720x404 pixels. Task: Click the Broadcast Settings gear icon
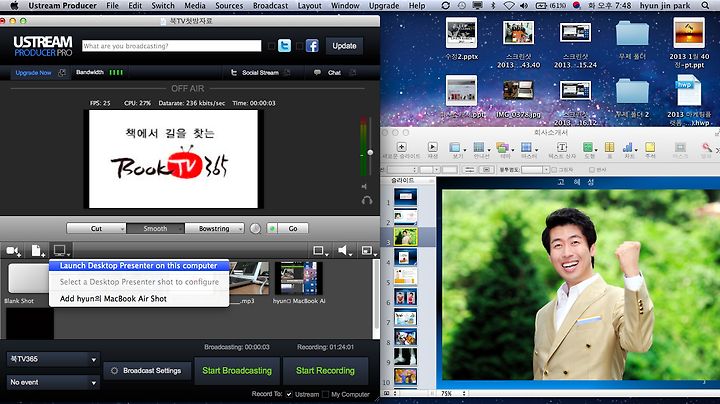(x=114, y=370)
